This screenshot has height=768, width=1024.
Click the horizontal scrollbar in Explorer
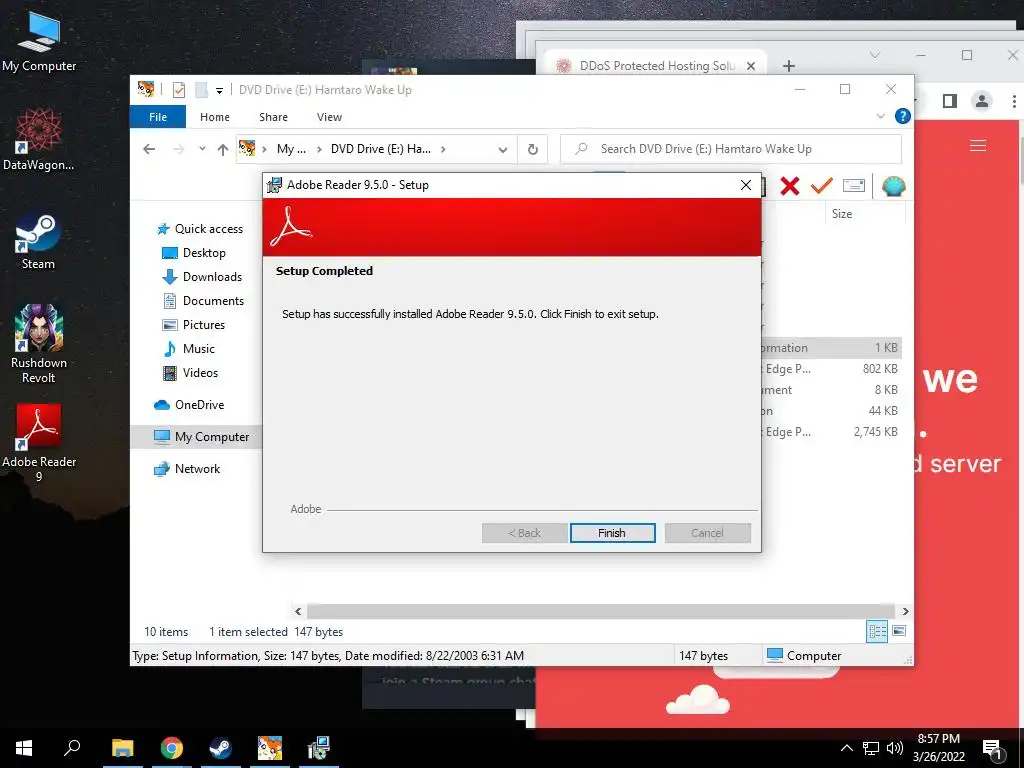click(x=601, y=611)
